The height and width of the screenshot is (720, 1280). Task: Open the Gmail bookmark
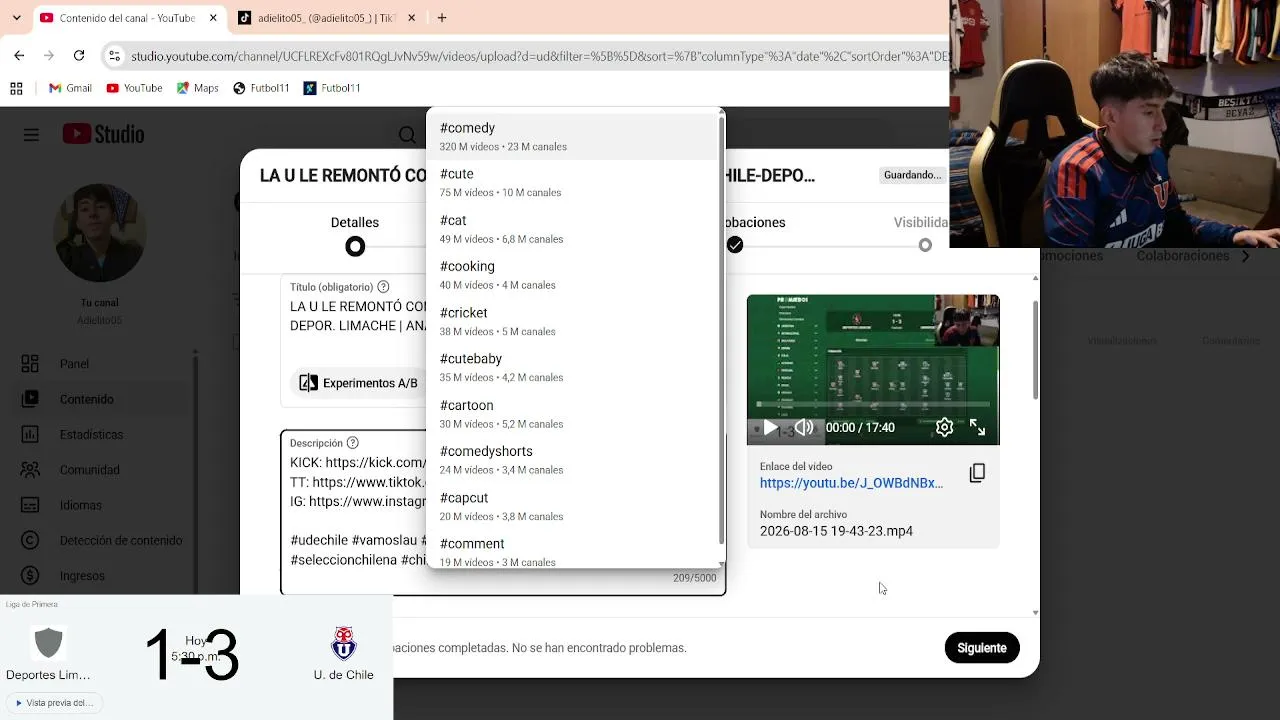coord(70,88)
